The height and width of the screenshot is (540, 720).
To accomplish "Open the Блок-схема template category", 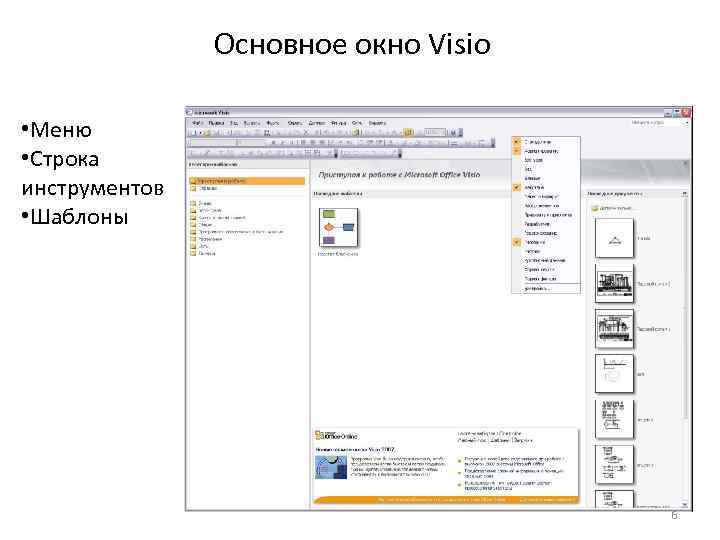I will [x=206, y=210].
